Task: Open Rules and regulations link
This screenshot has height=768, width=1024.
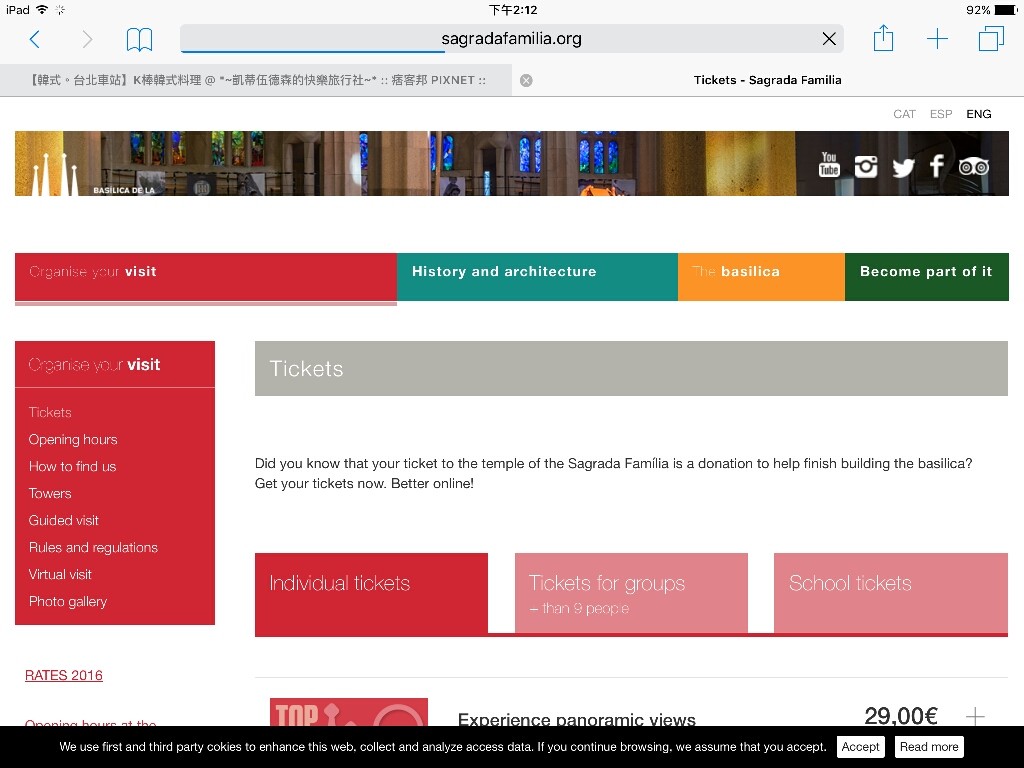Action: 93,547
